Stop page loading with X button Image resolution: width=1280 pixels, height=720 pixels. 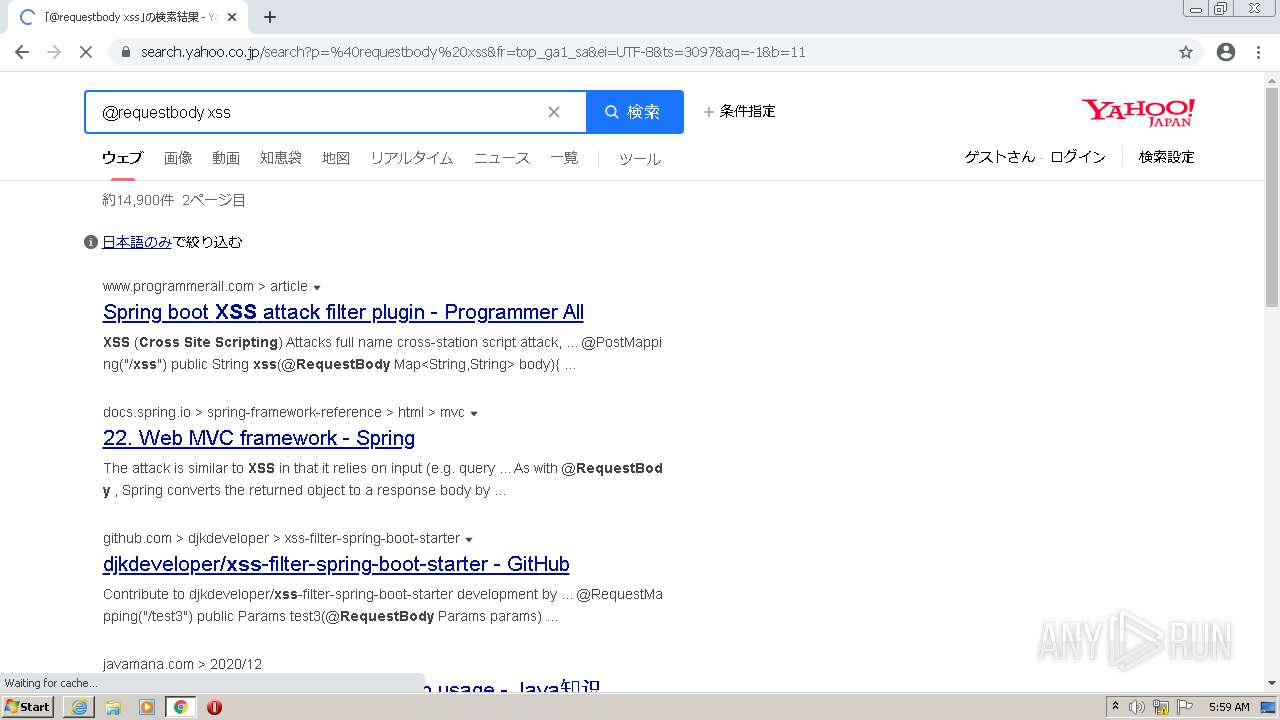click(x=86, y=52)
